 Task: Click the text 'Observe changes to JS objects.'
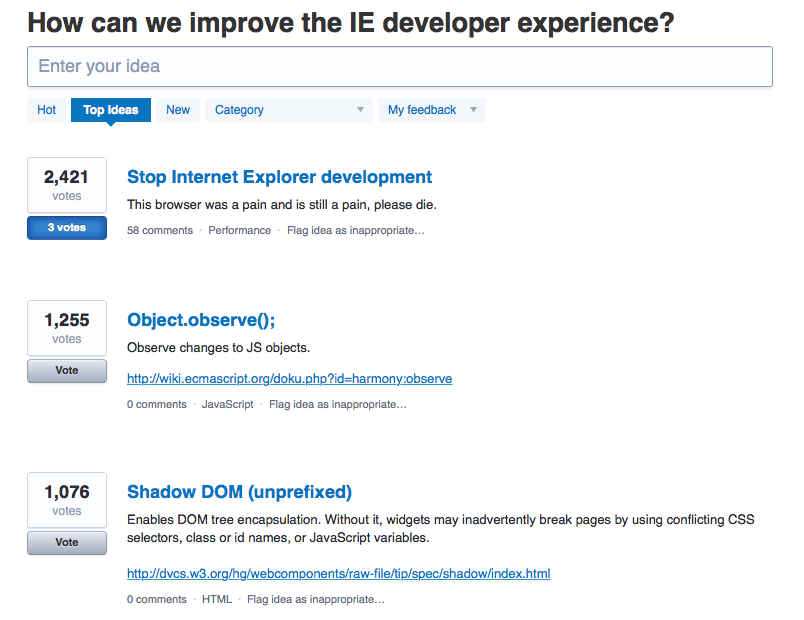(218, 348)
